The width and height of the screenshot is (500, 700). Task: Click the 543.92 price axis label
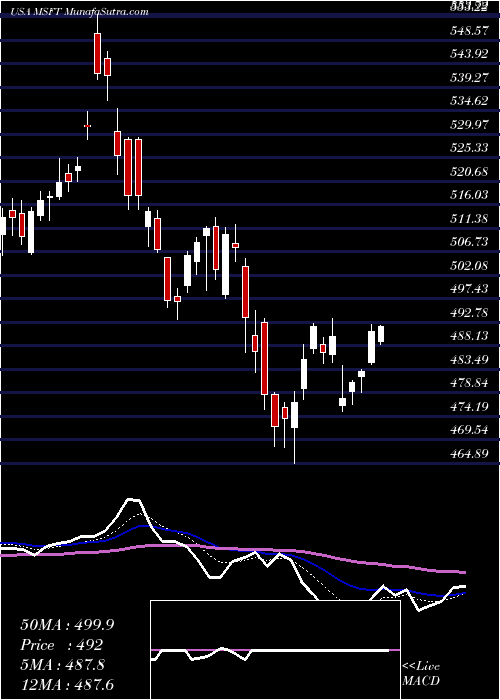pyautogui.click(x=468, y=54)
